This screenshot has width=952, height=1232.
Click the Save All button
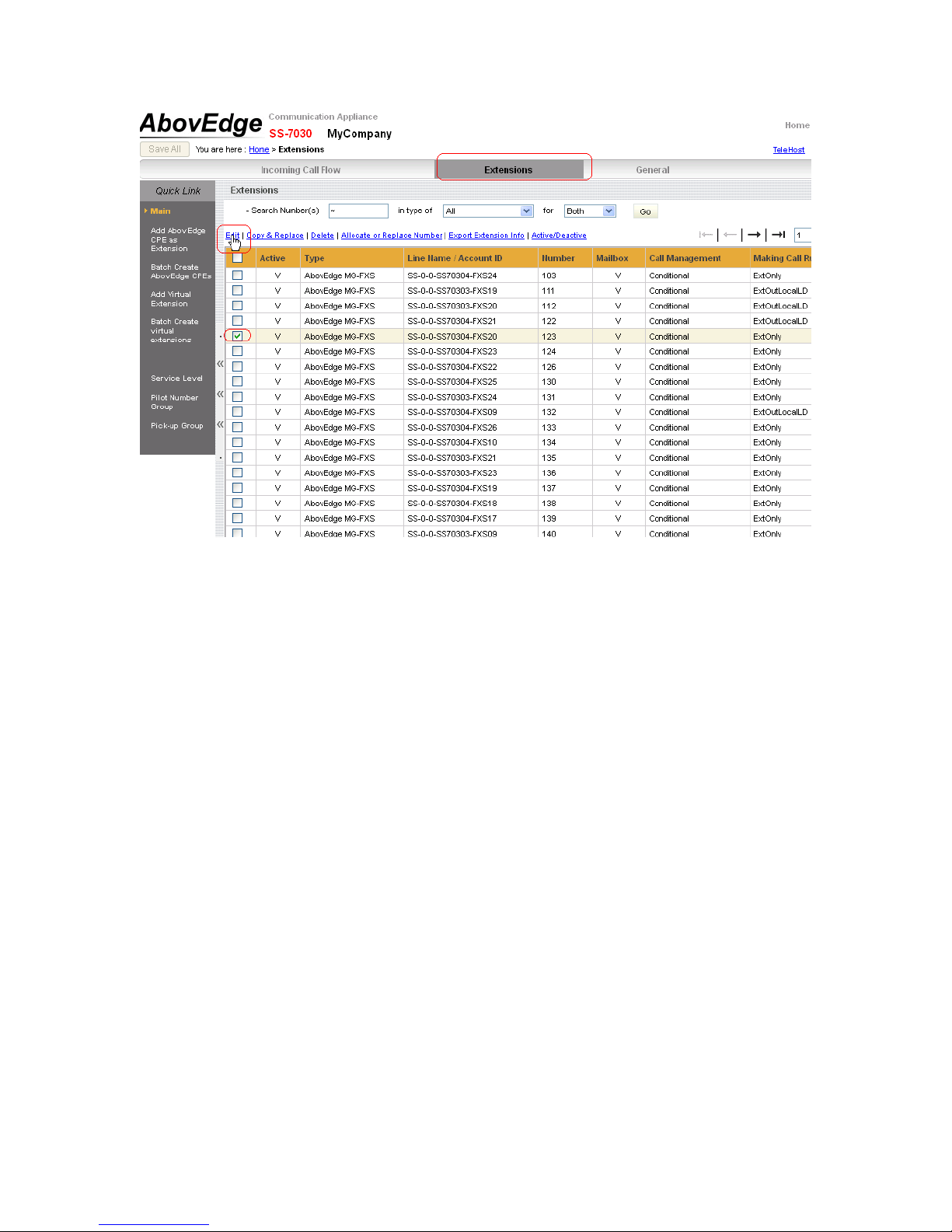click(x=165, y=149)
